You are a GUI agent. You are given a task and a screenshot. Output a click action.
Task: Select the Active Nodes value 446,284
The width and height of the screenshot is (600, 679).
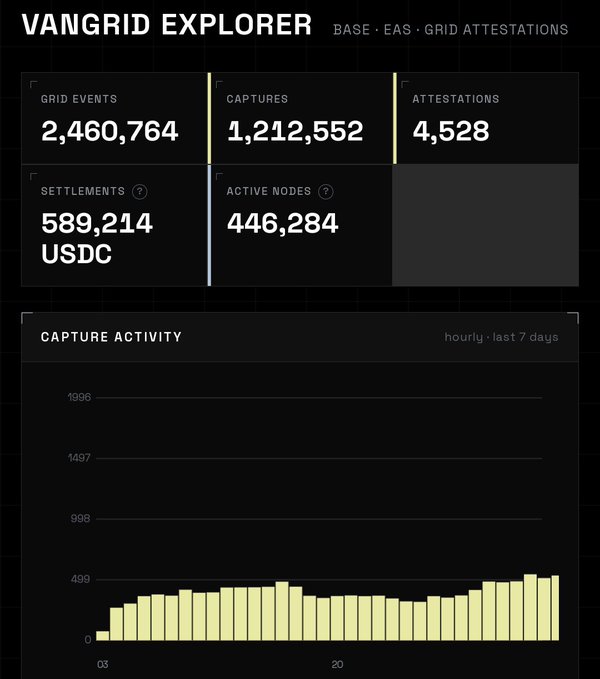click(282, 223)
